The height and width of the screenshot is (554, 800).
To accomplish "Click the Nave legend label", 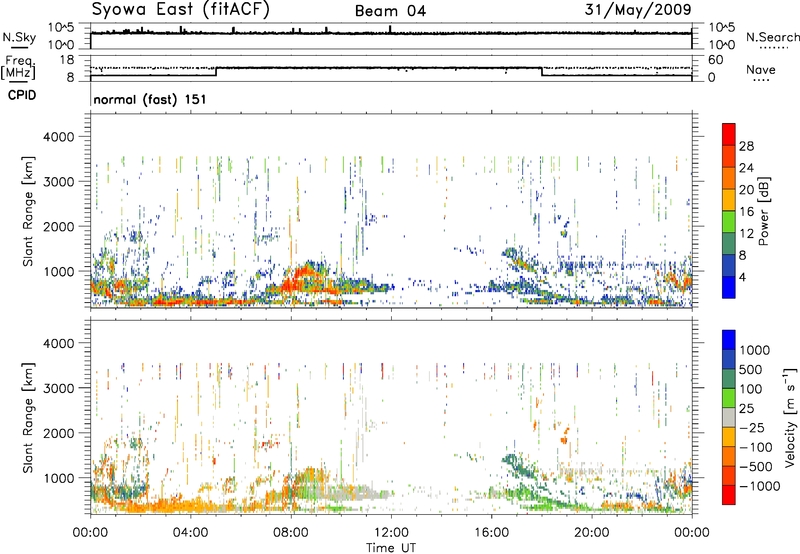I will point(761,69).
